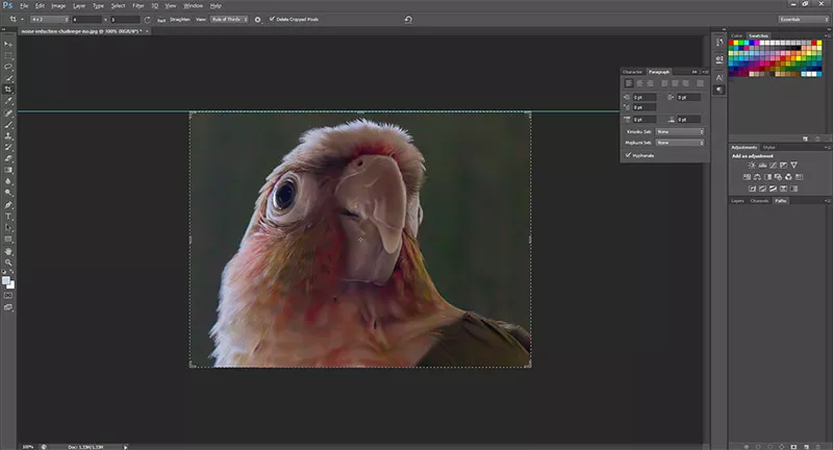Select the Horizontal Type tool

coord(8,216)
